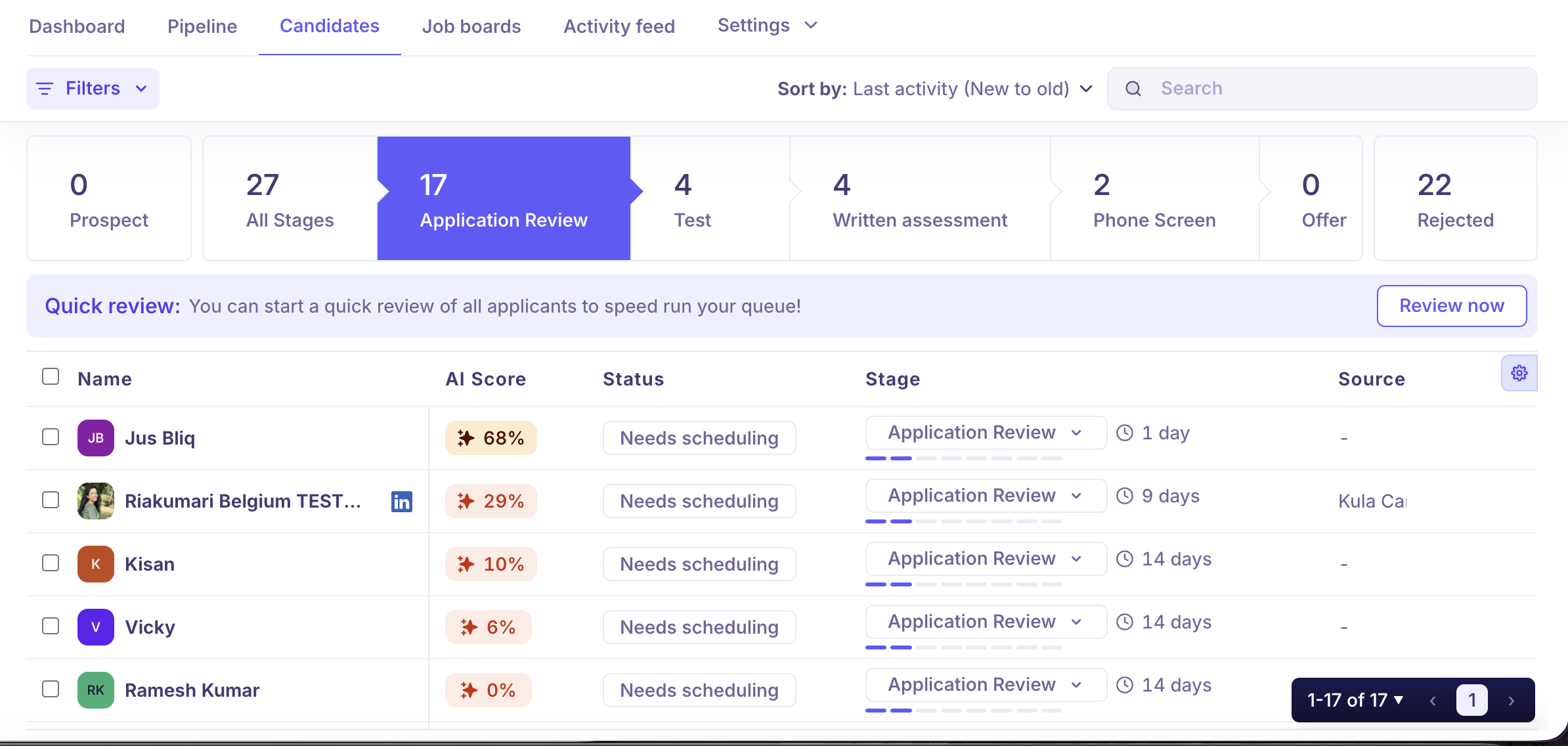This screenshot has height=746, width=1568.
Task: Switch to the Pipeline tab
Action: [202, 26]
